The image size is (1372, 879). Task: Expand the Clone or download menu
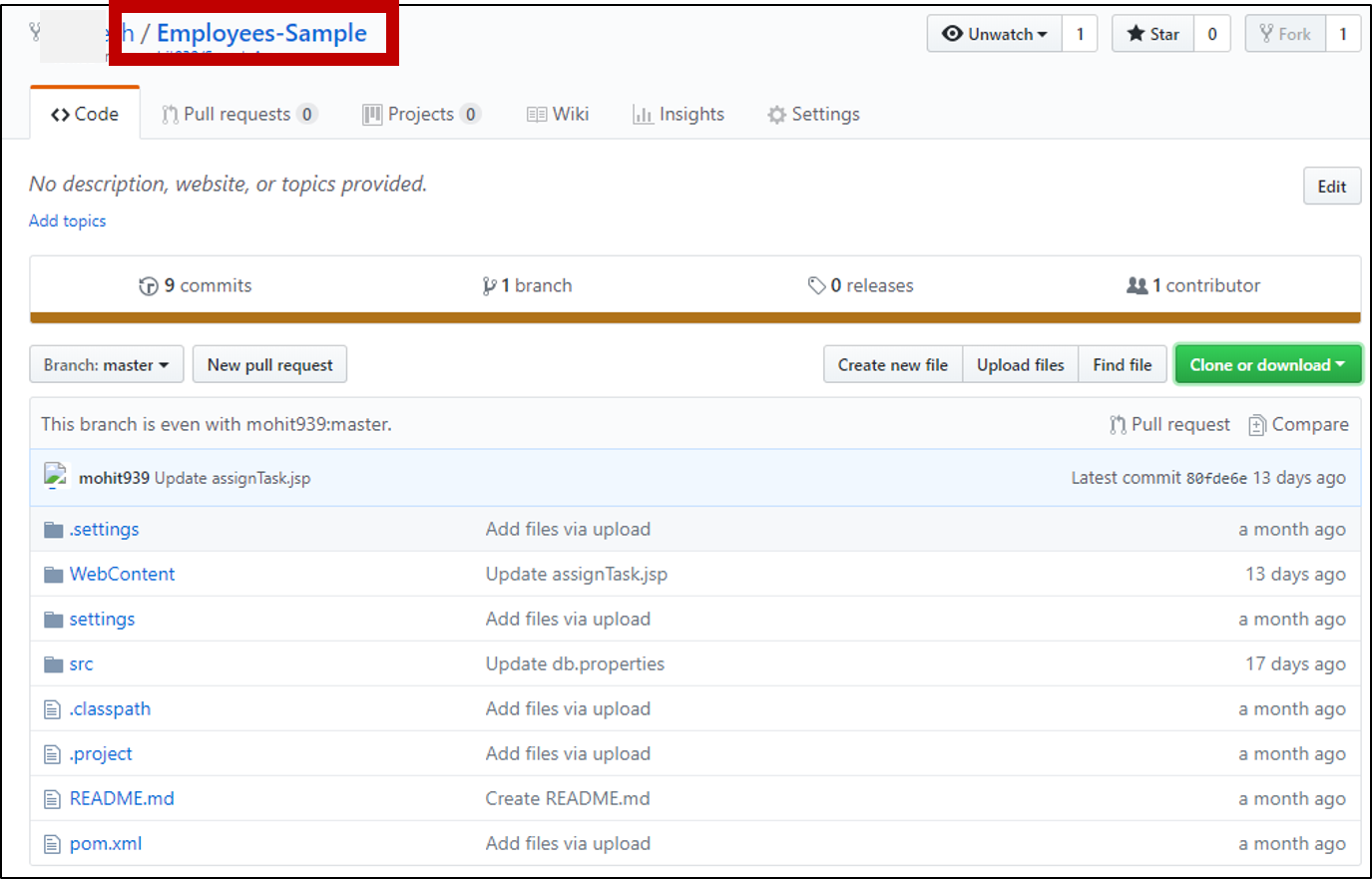(x=1267, y=365)
